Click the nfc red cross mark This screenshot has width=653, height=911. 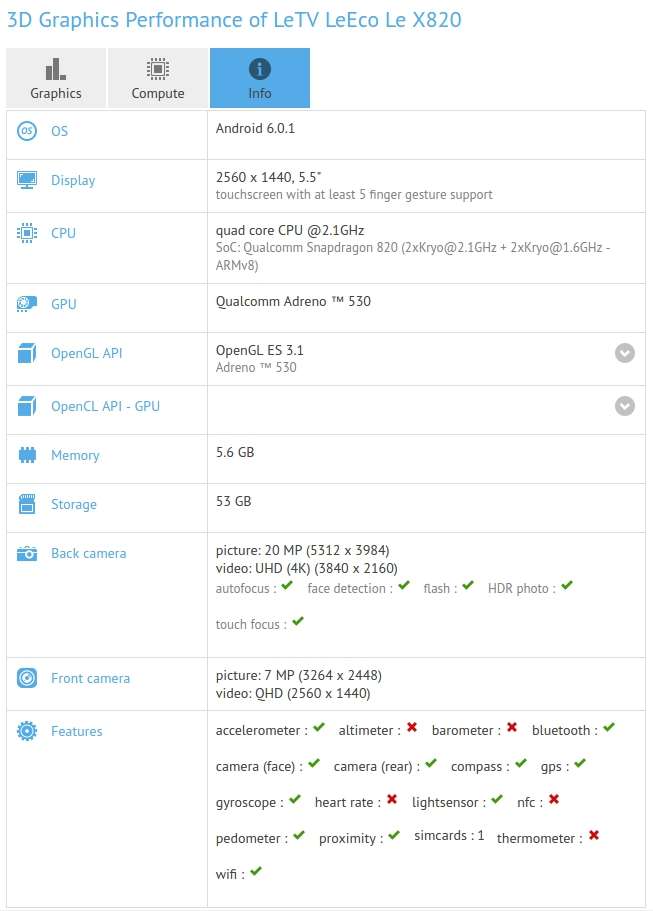coord(554,799)
